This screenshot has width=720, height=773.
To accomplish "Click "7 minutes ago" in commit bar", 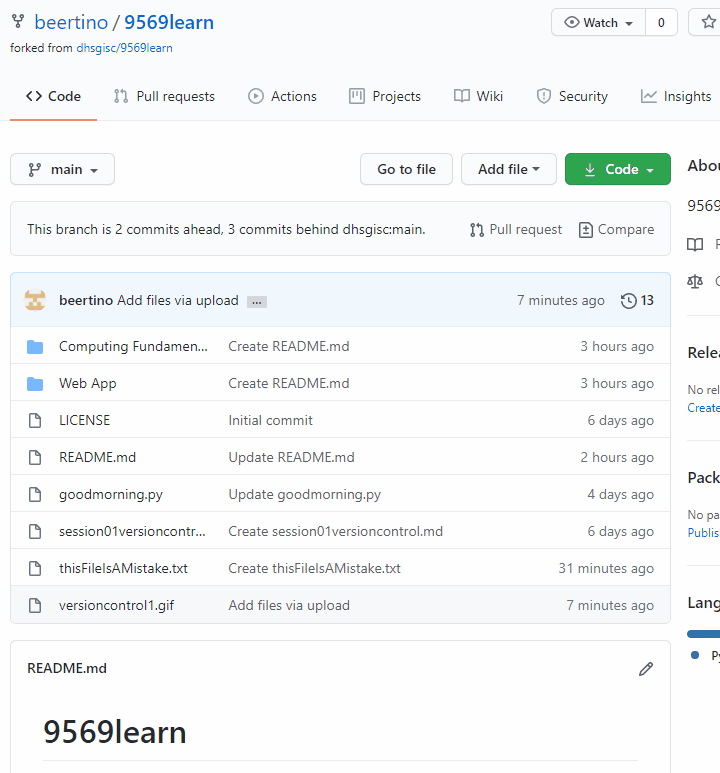I will (560, 300).
